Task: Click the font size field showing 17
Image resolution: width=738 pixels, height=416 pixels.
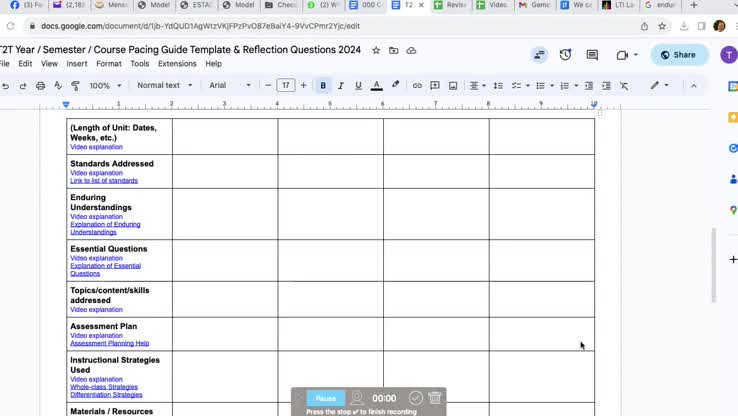Action: click(286, 85)
